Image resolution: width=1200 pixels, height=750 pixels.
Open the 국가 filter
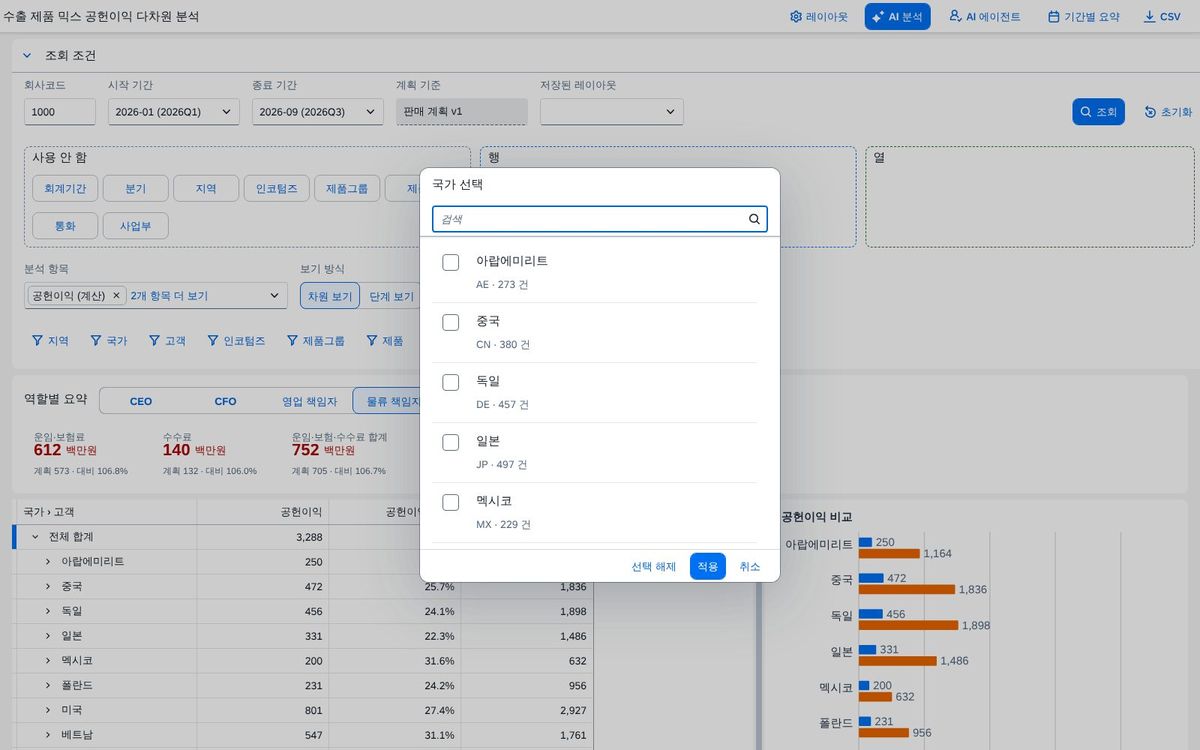108,341
